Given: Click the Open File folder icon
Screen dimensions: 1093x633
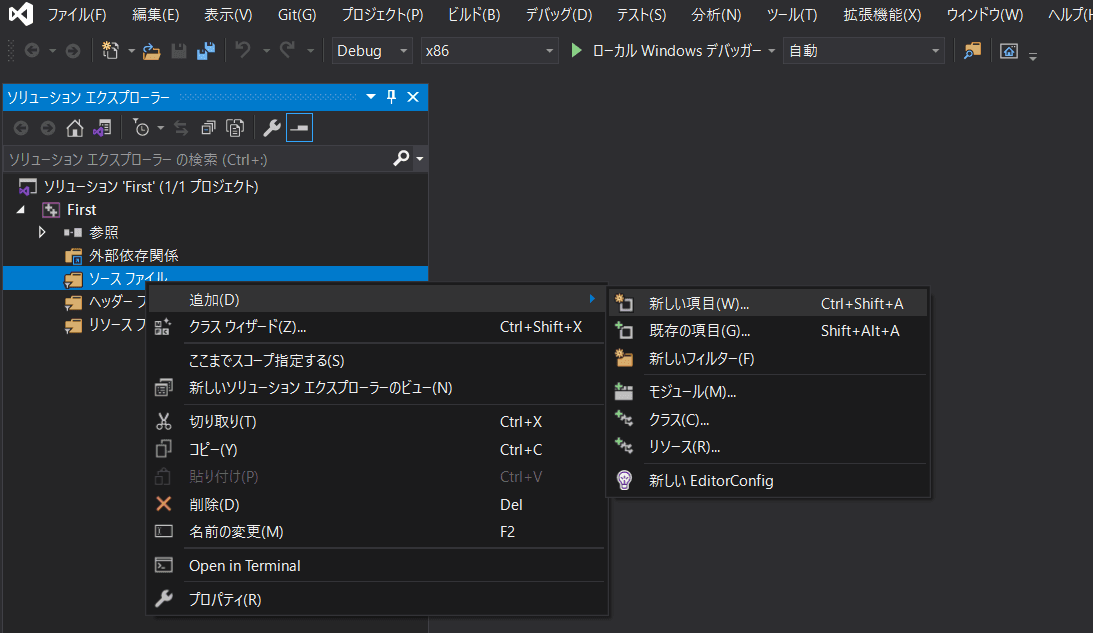Looking at the screenshot, I should point(152,51).
